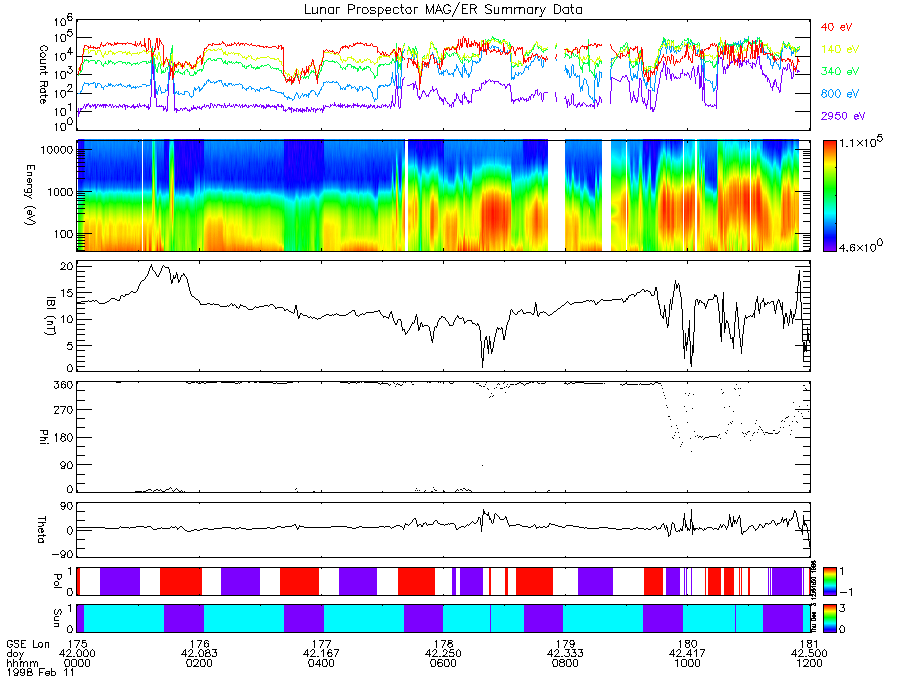This screenshot has height=700, width=900.
Task: Click the Phi axis label
Action: point(43,437)
